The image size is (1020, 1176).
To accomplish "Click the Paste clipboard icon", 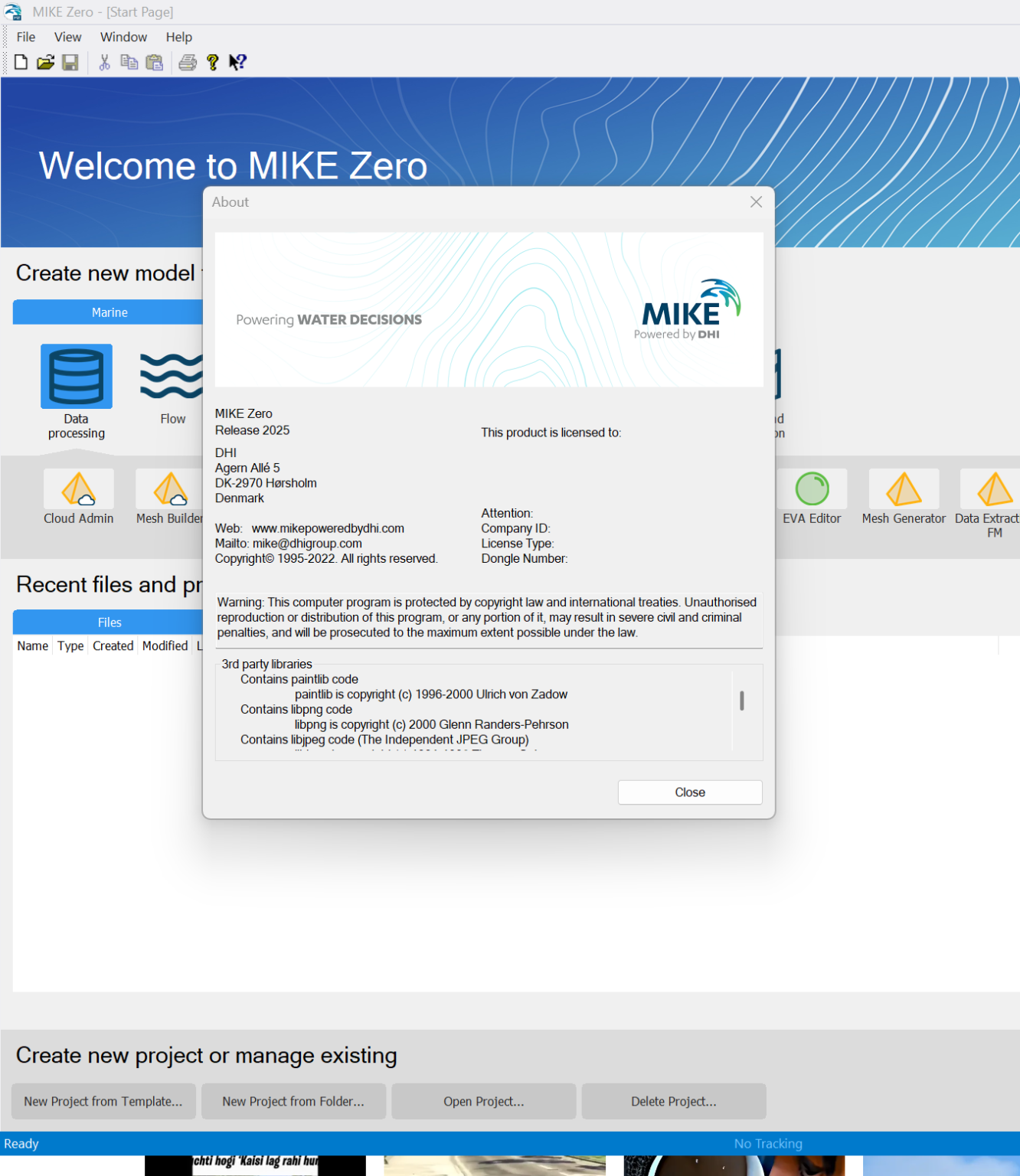I will coord(155,62).
